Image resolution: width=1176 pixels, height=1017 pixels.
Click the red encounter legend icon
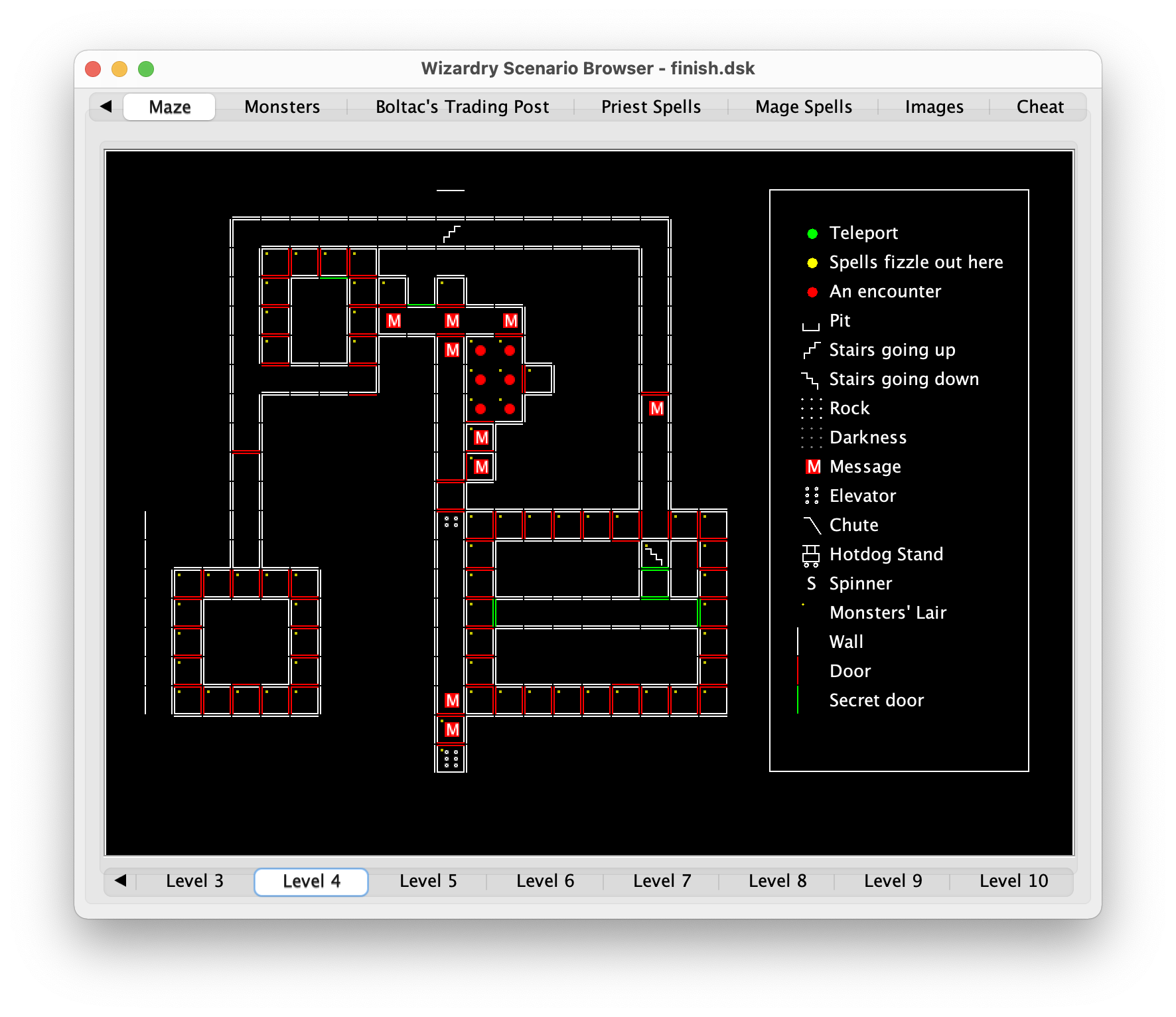coord(812,292)
